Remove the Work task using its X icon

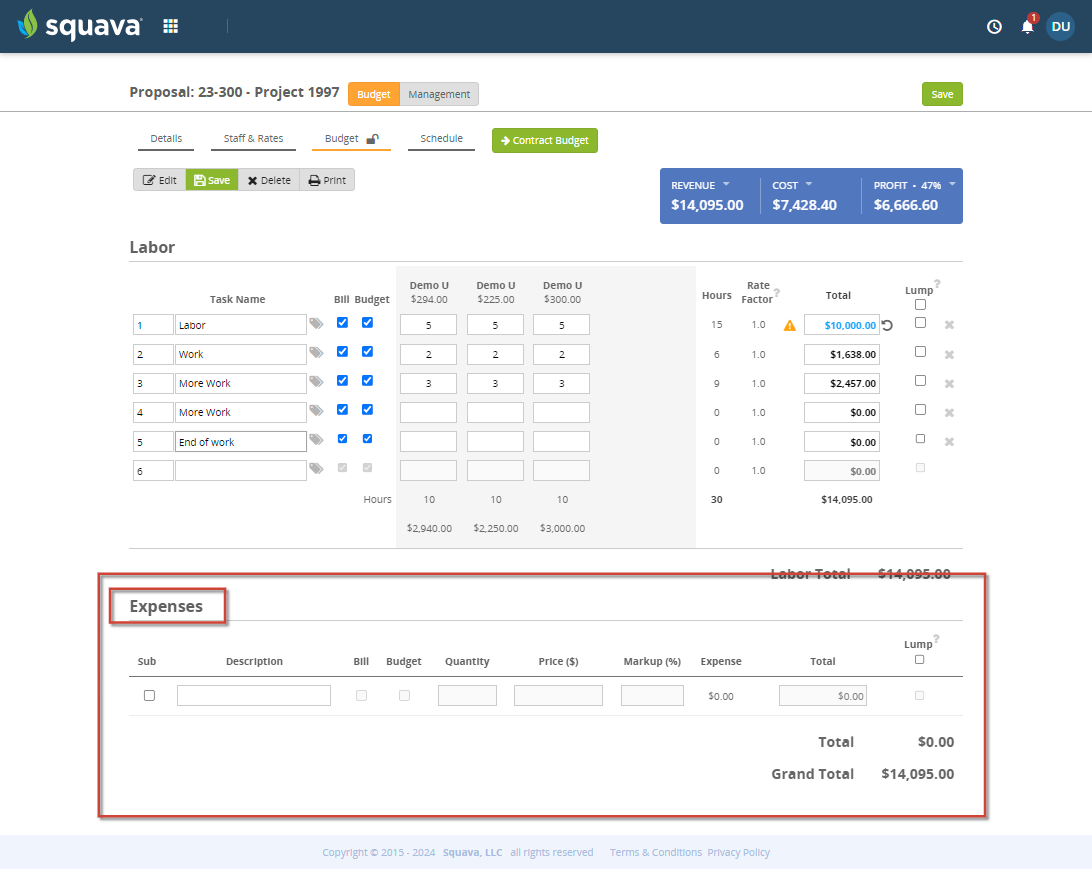point(948,353)
